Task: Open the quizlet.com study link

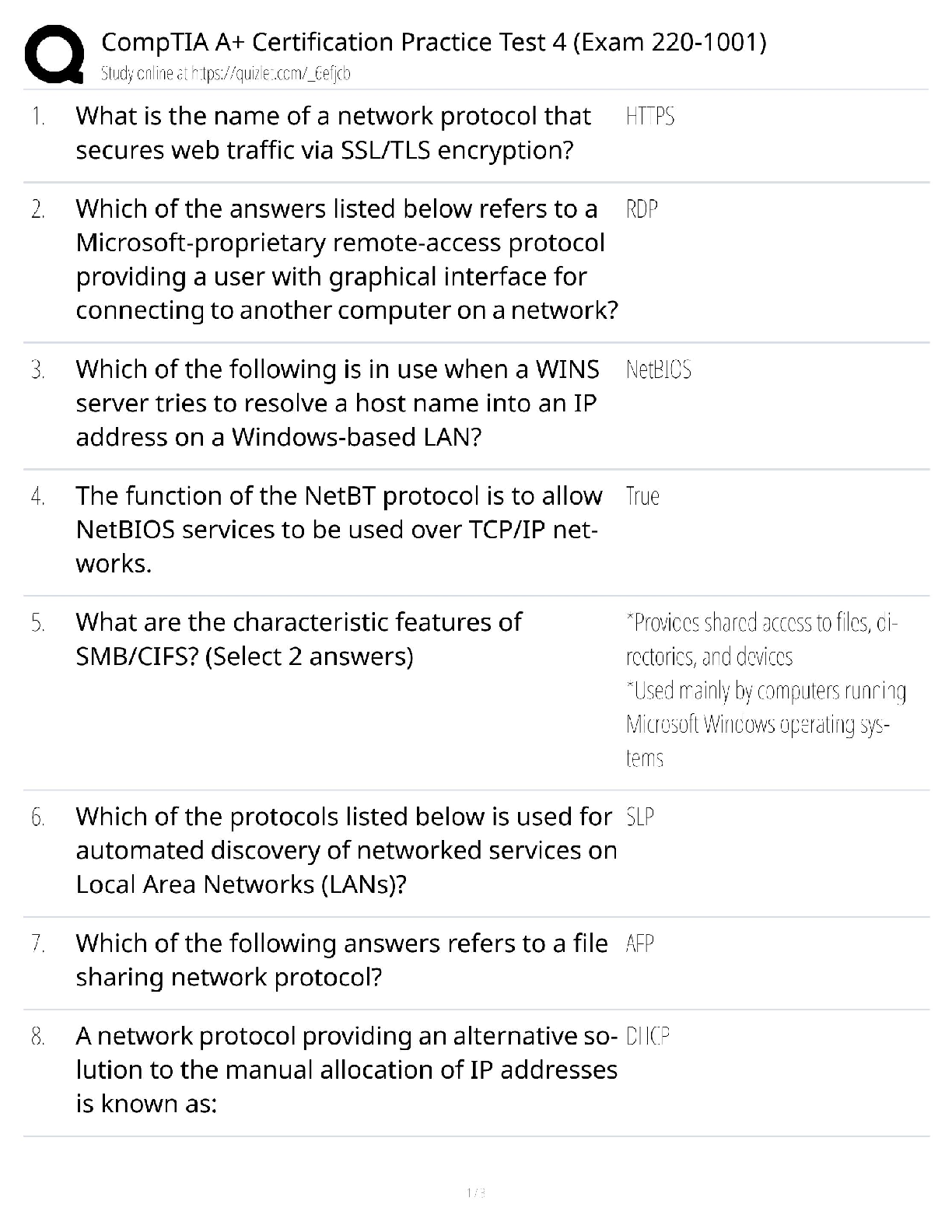Action: click(226, 74)
